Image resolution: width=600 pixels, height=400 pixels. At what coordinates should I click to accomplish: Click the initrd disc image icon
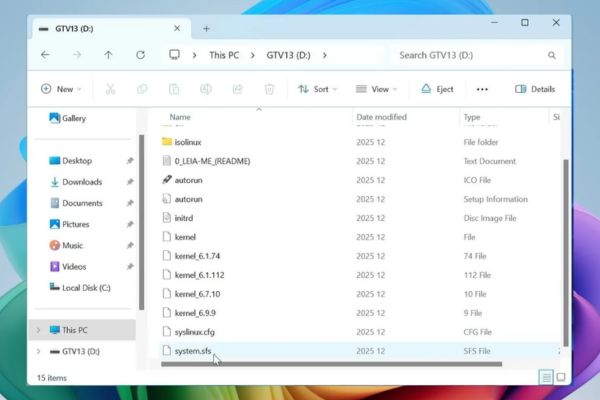point(166,218)
